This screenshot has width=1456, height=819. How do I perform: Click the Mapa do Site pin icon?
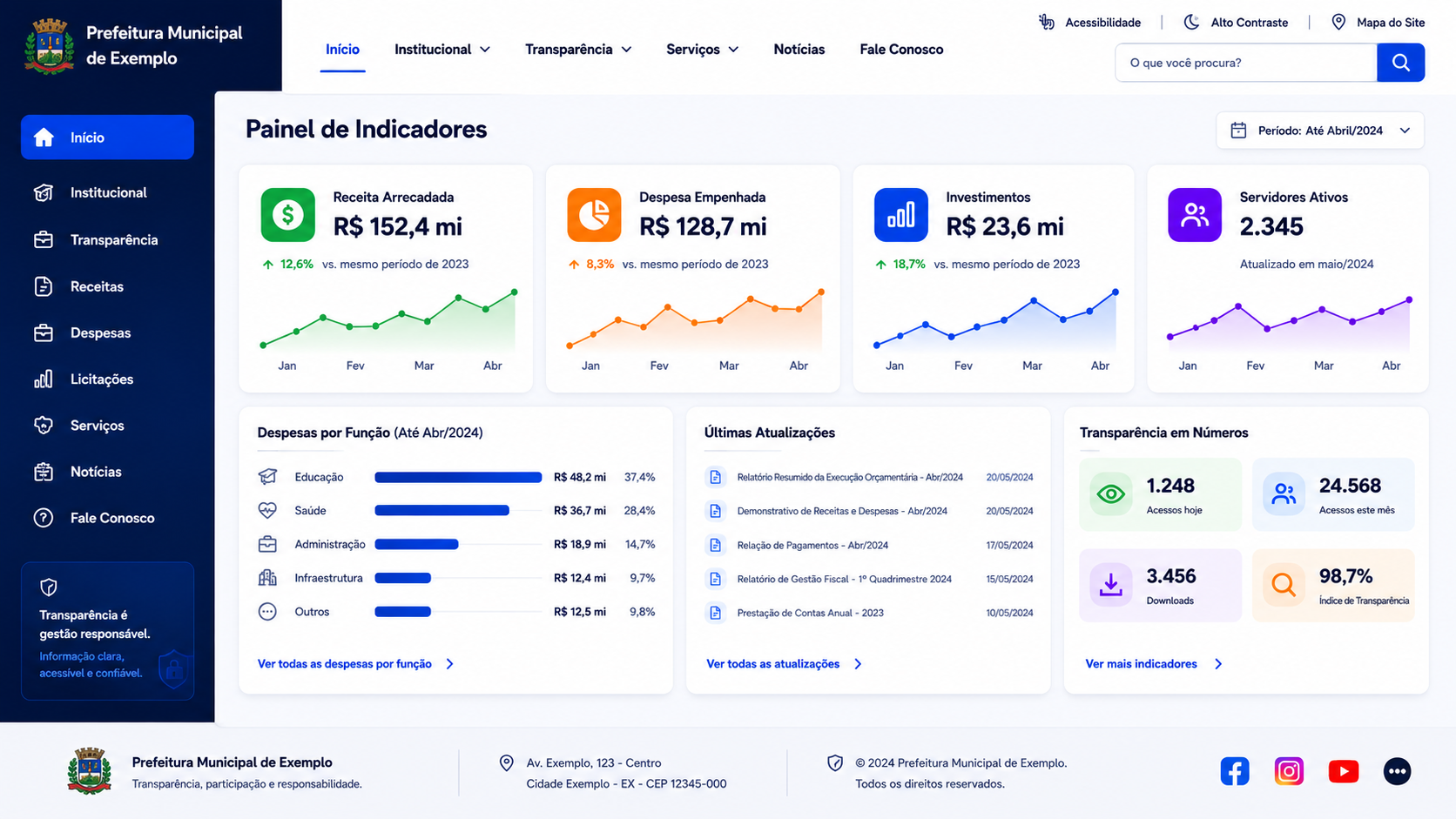[x=1338, y=22]
